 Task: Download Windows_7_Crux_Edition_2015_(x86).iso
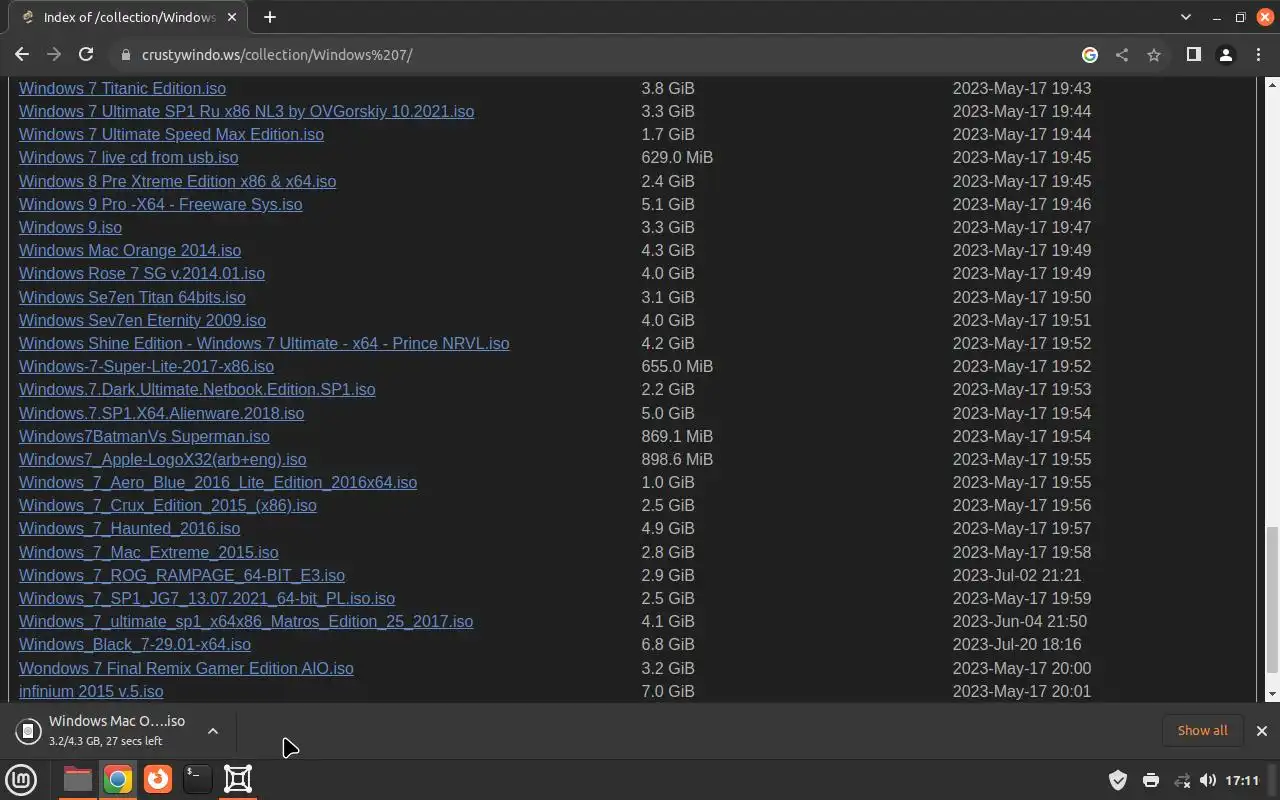point(168,505)
